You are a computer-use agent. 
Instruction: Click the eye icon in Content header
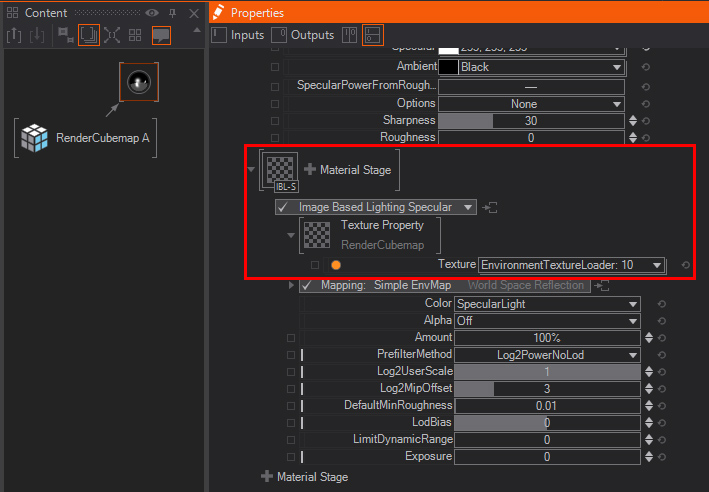(x=152, y=13)
